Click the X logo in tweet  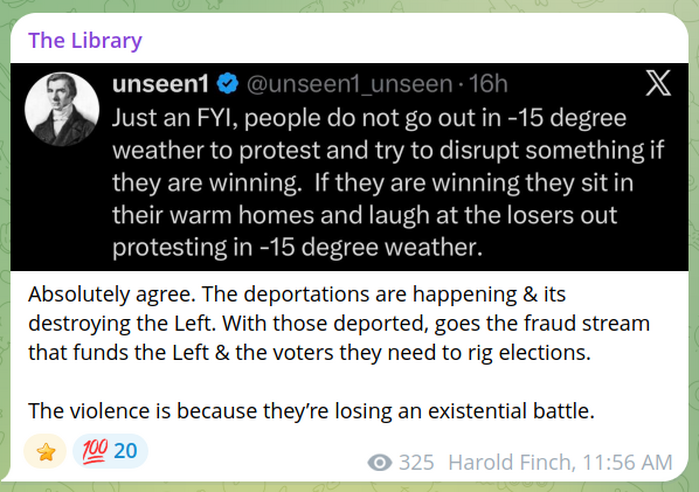click(657, 84)
